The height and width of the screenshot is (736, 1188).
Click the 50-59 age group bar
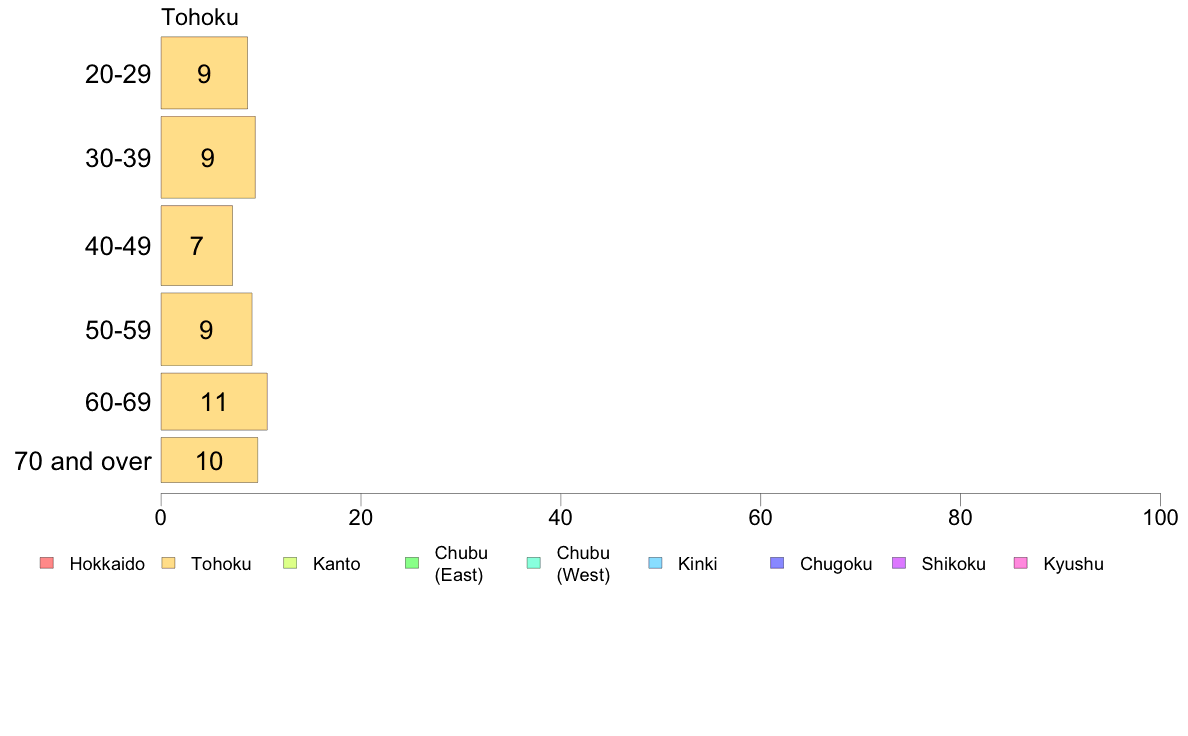(x=206, y=329)
